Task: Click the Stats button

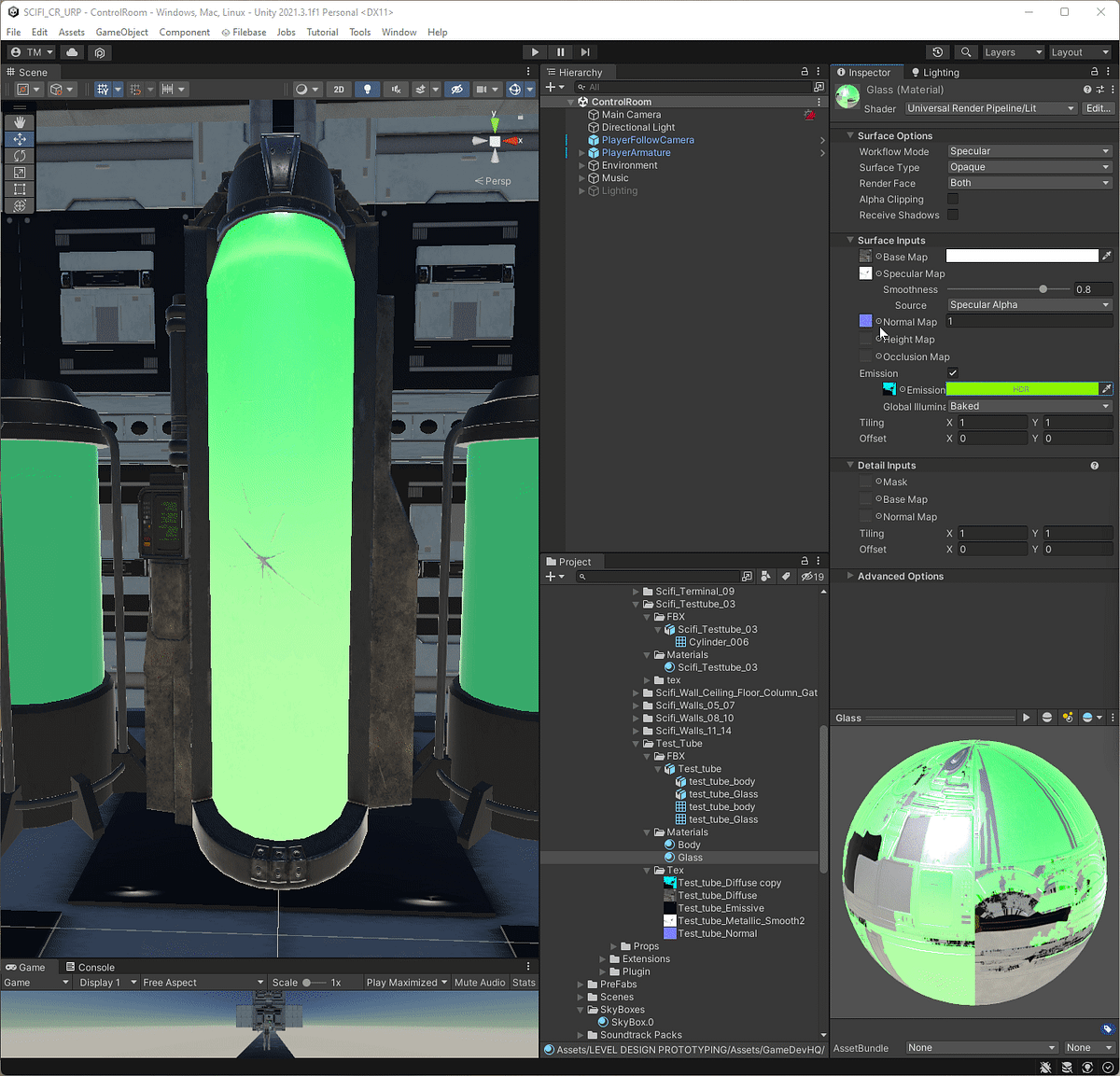Action: (525, 983)
